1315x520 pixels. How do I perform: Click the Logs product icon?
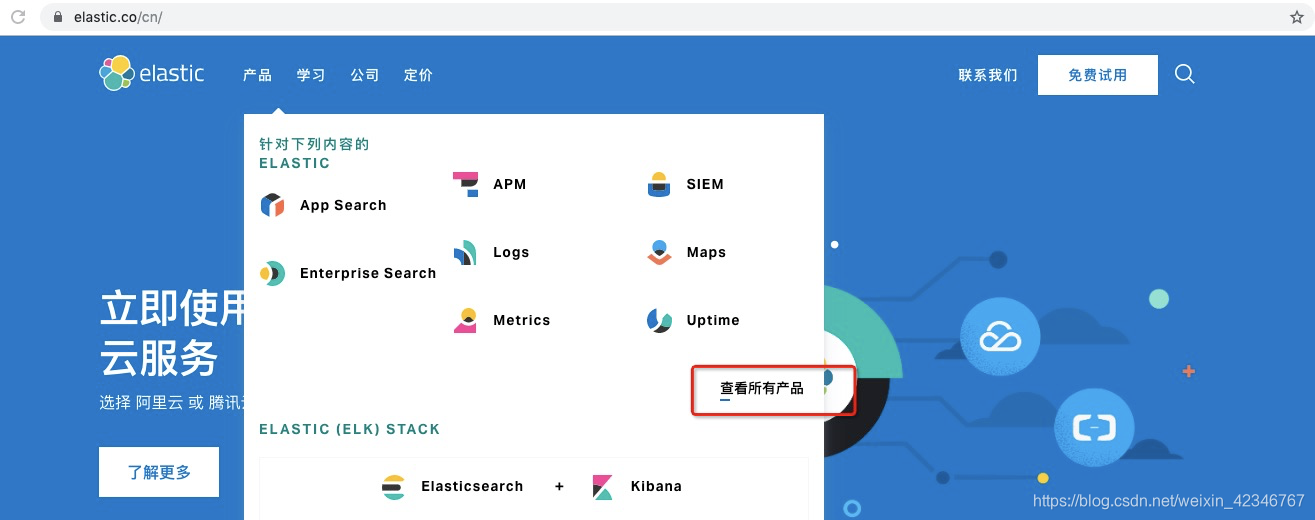point(464,253)
